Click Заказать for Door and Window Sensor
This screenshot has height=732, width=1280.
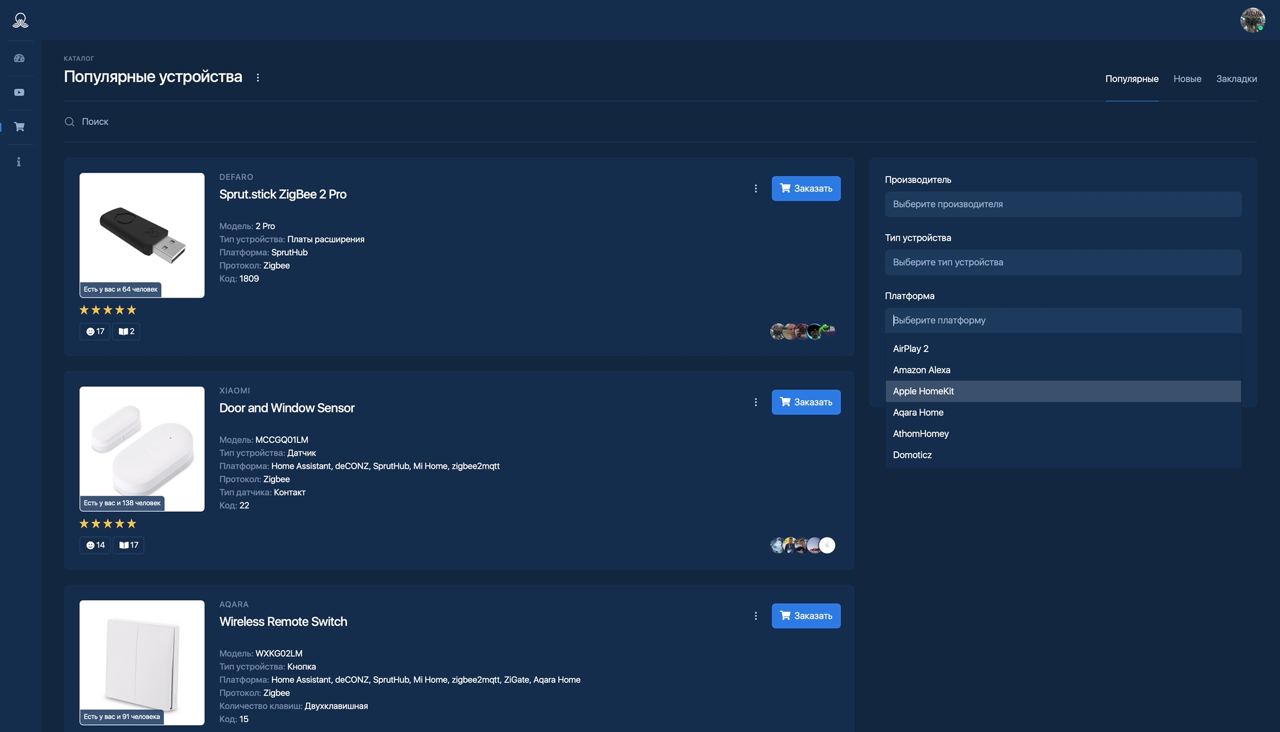coord(806,402)
